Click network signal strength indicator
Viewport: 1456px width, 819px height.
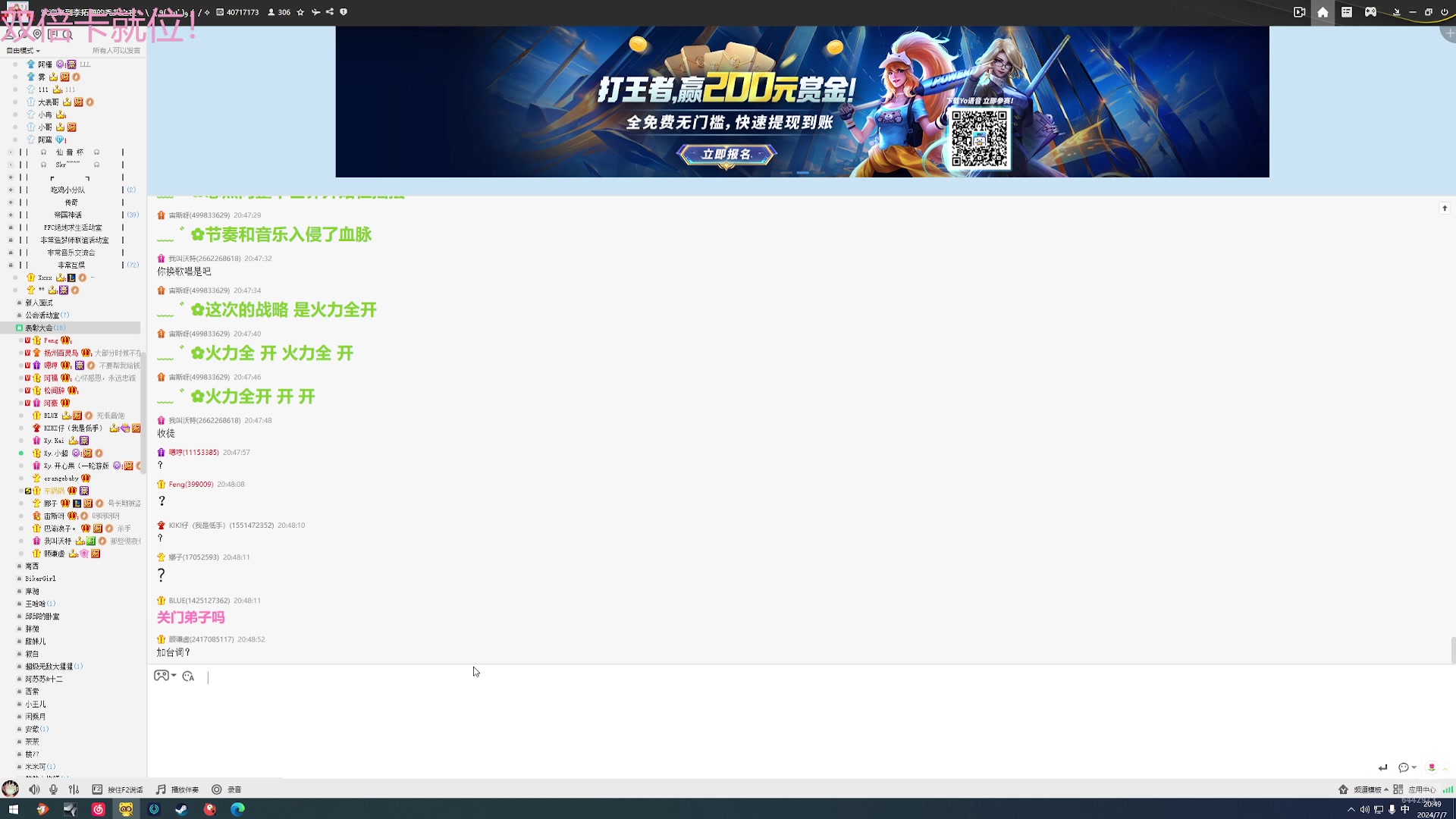click(x=1448, y=789)
